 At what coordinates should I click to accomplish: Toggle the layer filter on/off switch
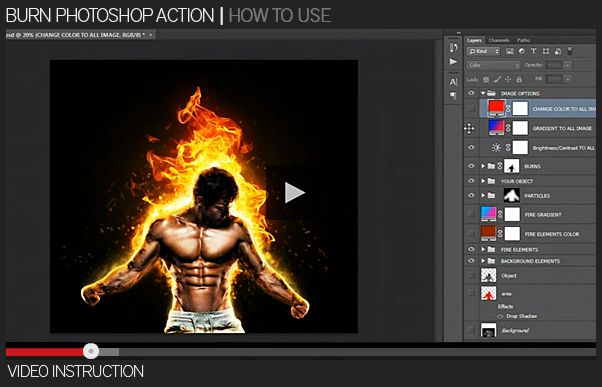pos(570,51)
